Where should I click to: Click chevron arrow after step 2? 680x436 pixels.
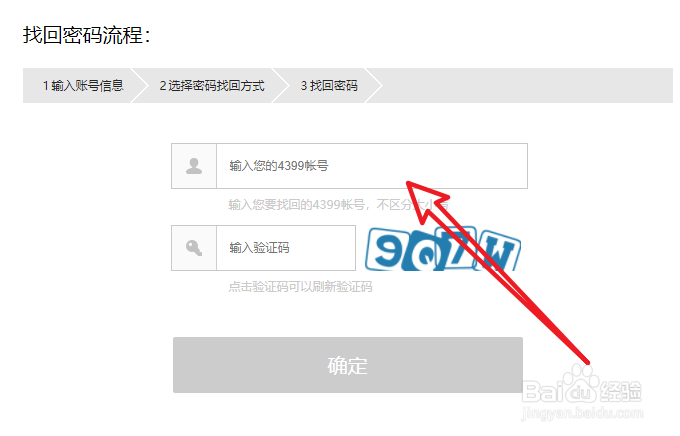(x=280, y=85)
